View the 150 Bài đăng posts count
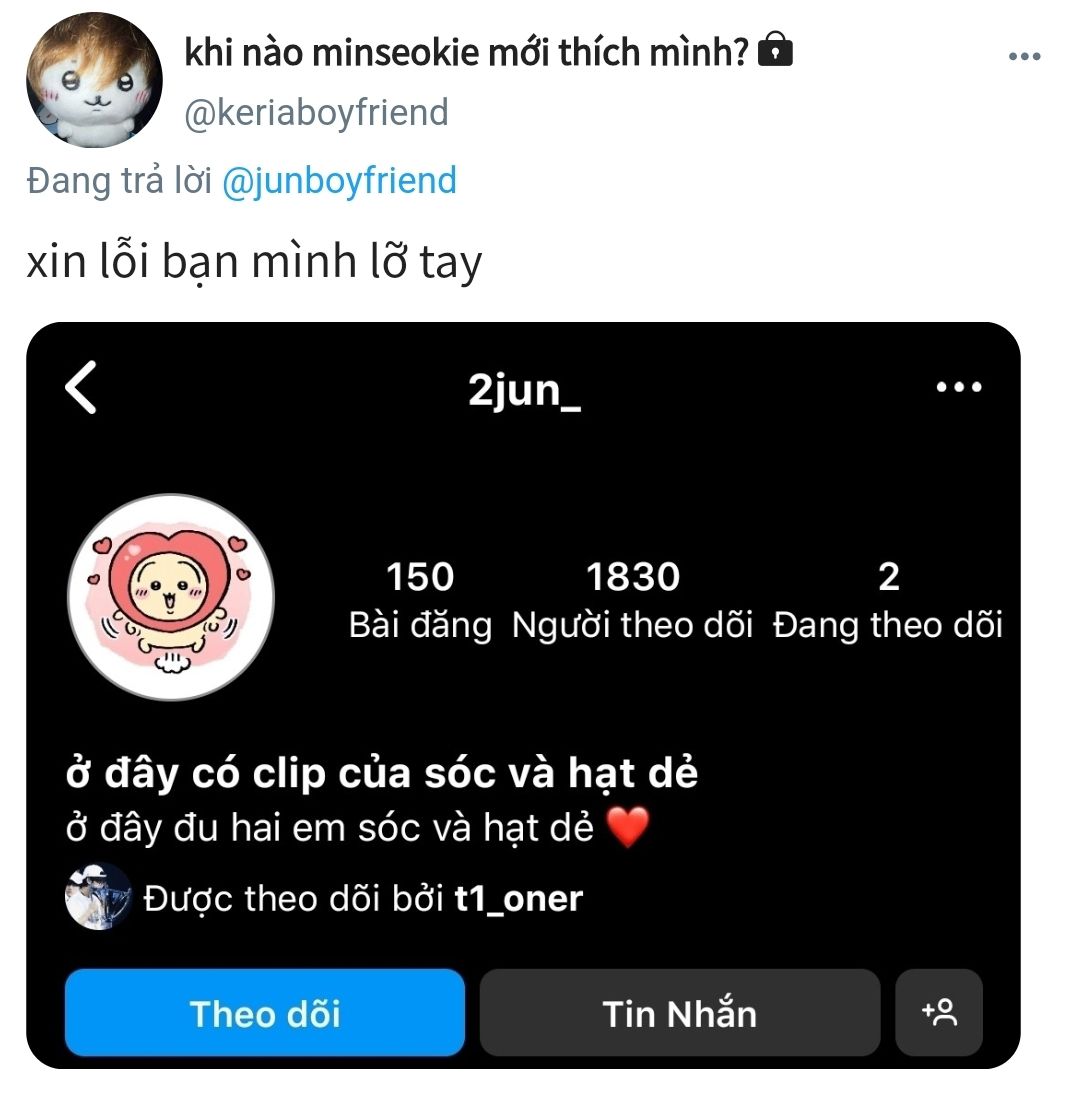1080x1094 pixels. coord(420,599)
